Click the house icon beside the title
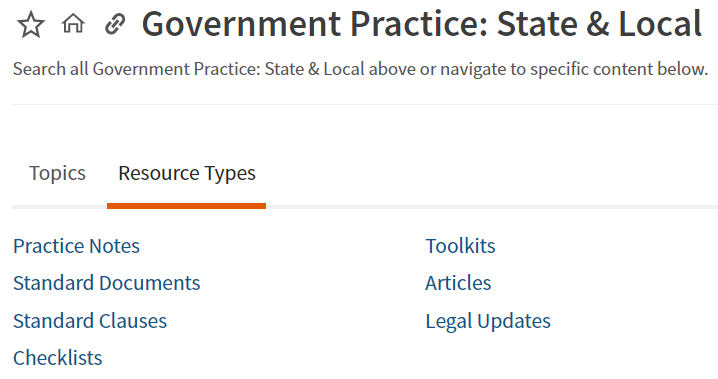This screenshot has width=718, height=379. [x=73, y=23]
